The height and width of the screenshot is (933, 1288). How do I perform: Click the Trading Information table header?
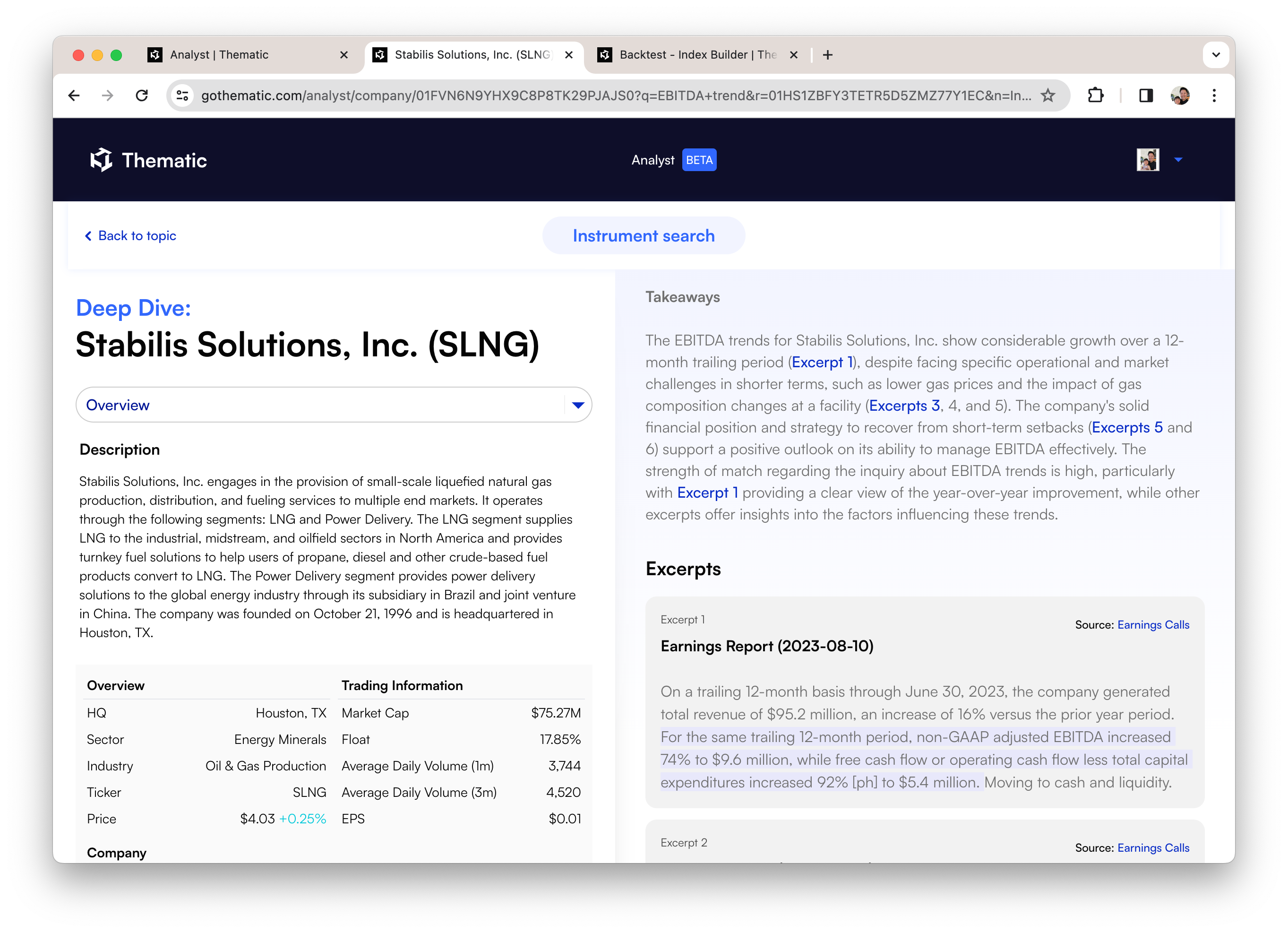(402, 686)
